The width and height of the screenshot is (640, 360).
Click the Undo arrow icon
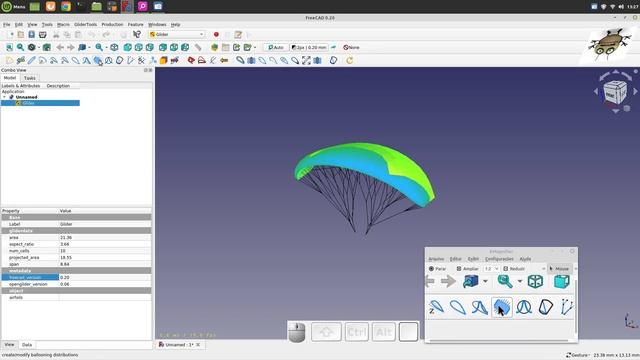[x=92, y=35]
